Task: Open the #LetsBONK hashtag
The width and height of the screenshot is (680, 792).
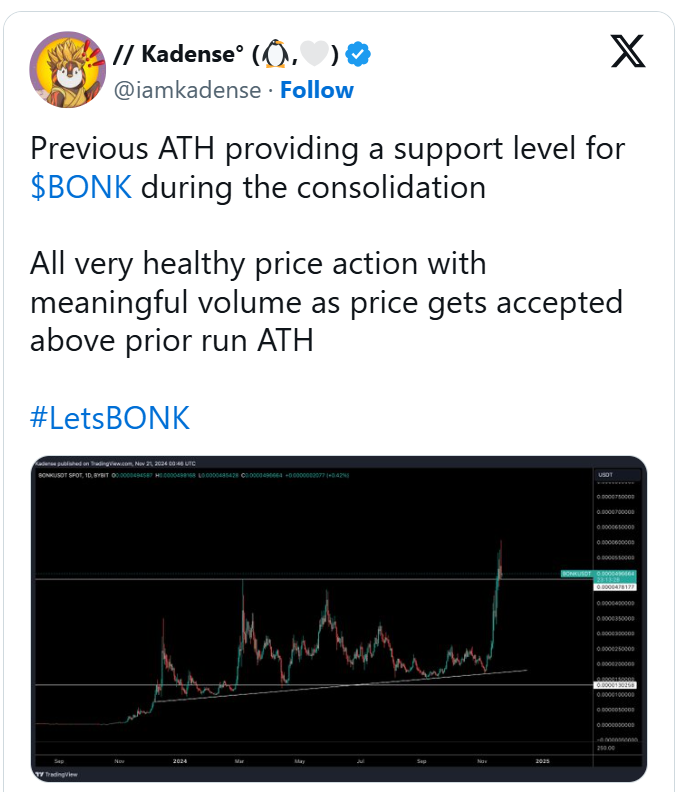Action: [x=110, y=417]
